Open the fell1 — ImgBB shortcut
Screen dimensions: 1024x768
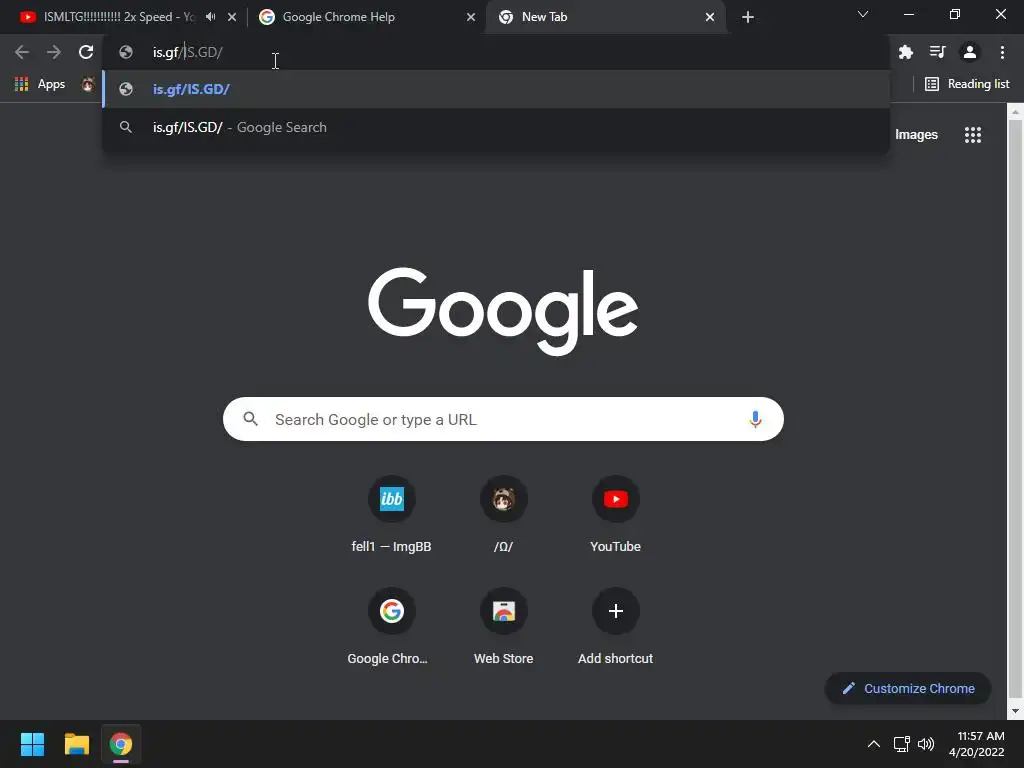[391, 516]
